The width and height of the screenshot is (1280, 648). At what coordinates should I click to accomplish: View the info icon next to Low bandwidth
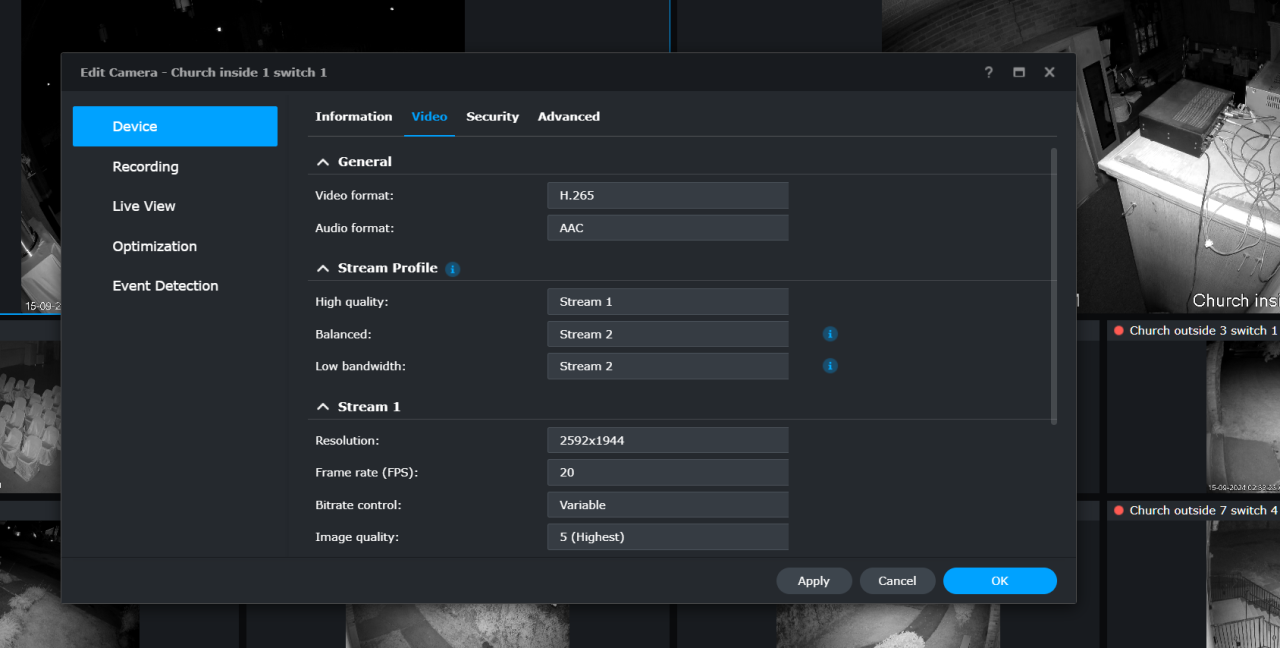point(830,365)
